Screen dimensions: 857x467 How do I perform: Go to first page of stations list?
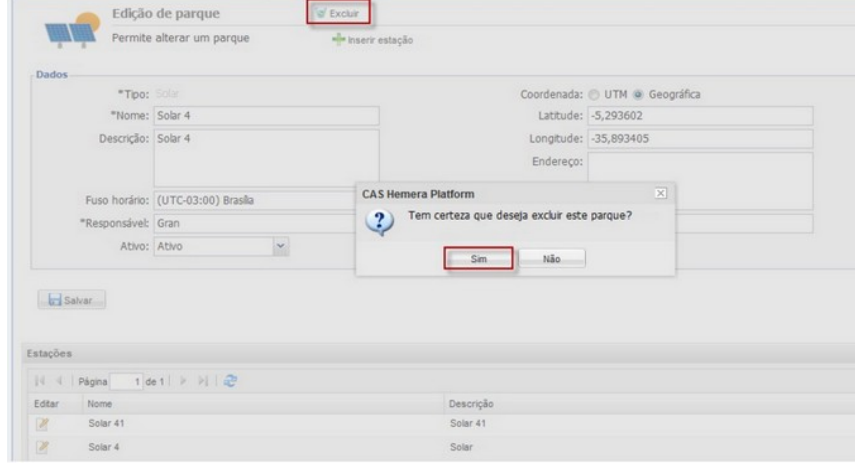(38, 381)
